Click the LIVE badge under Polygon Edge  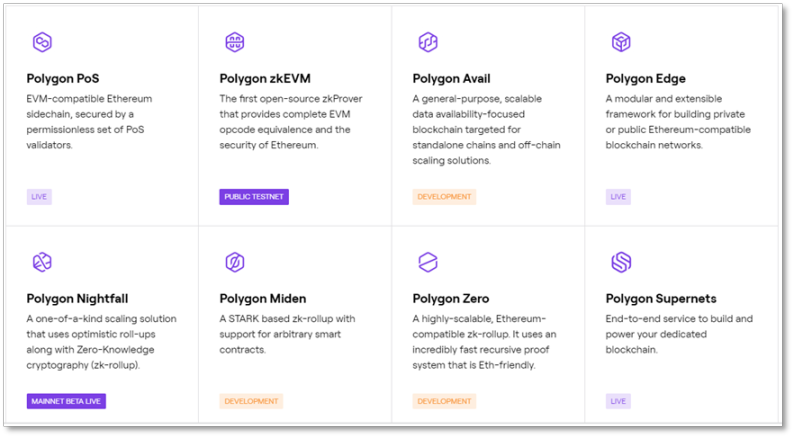coord(618,196)
